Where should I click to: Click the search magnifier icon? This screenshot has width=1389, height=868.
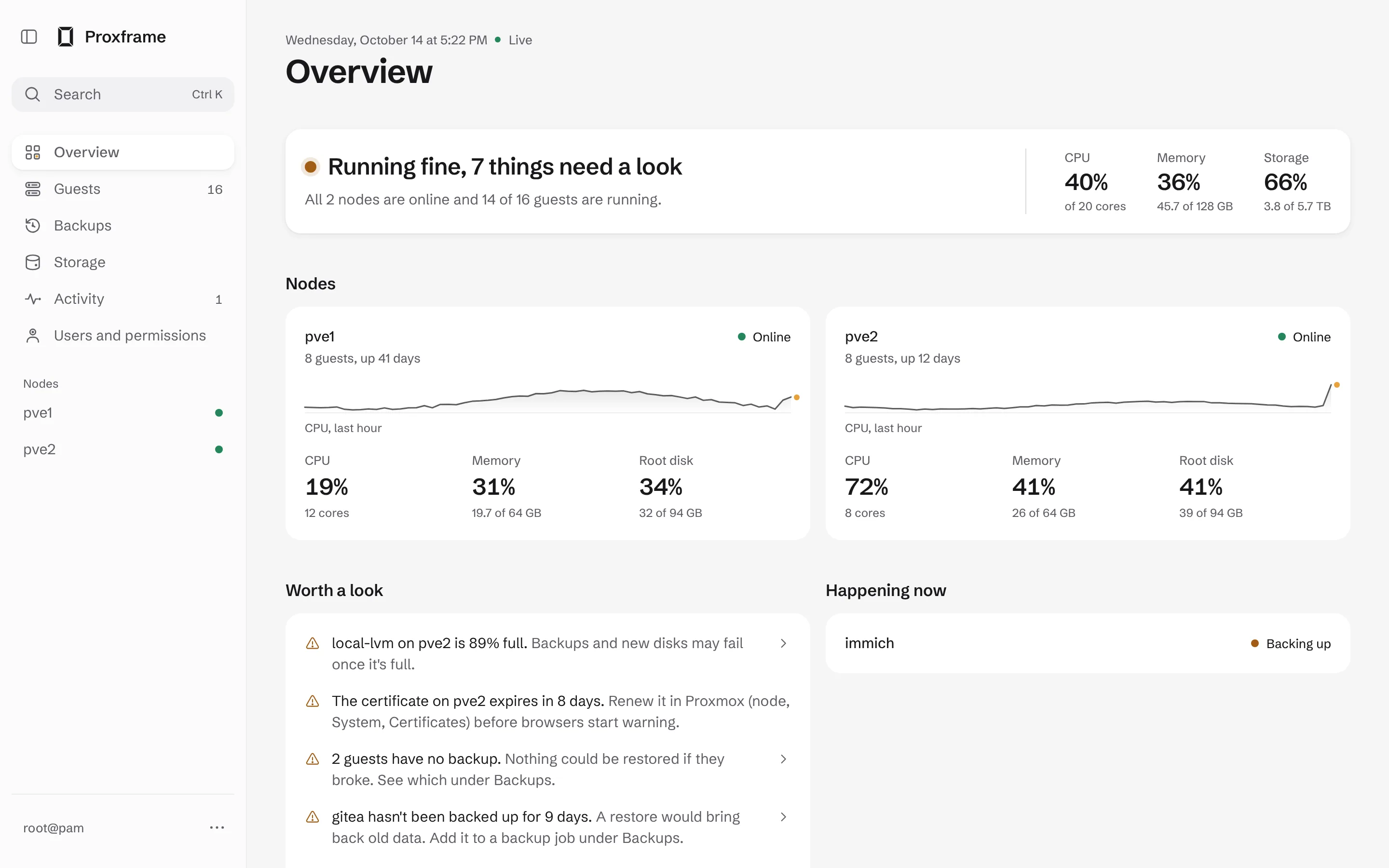point(33,94)
